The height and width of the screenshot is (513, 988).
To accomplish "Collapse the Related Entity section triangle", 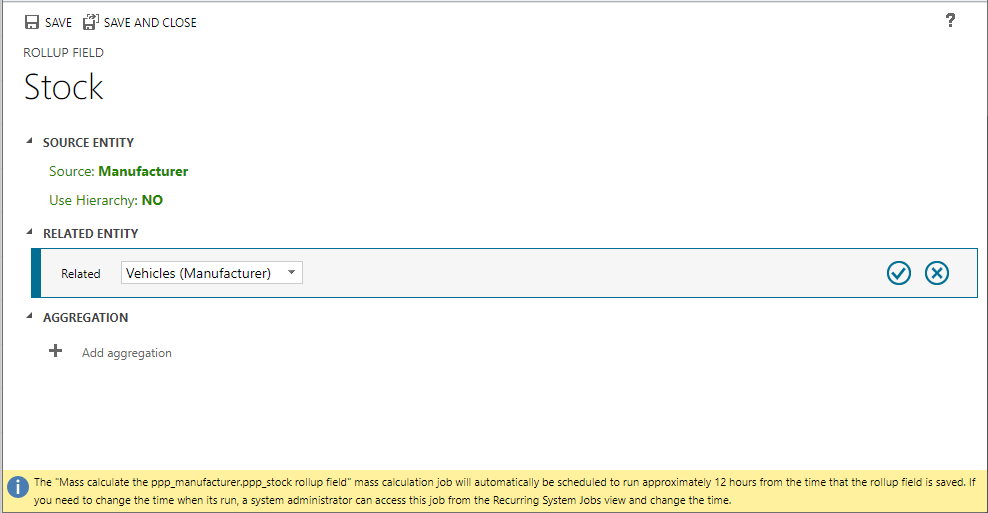I will pos(29,233).
